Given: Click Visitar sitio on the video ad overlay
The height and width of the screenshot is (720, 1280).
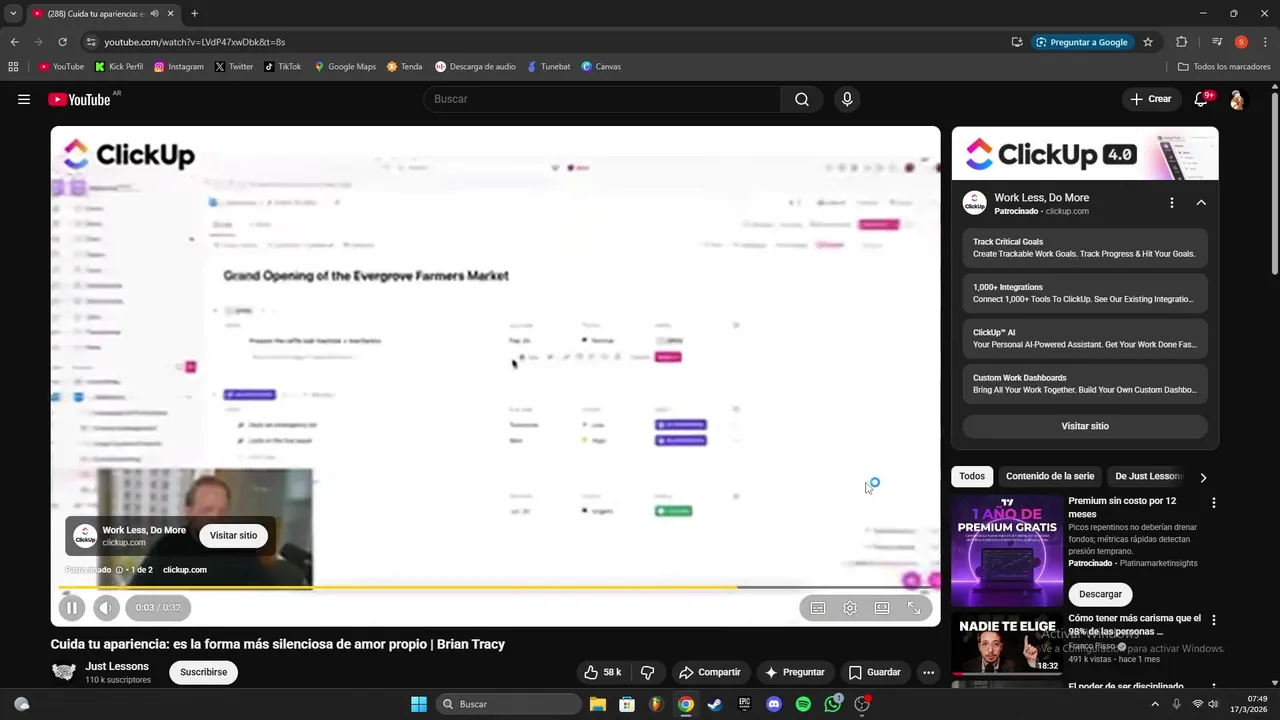Looking at the screenshot, I should point(233,535).
